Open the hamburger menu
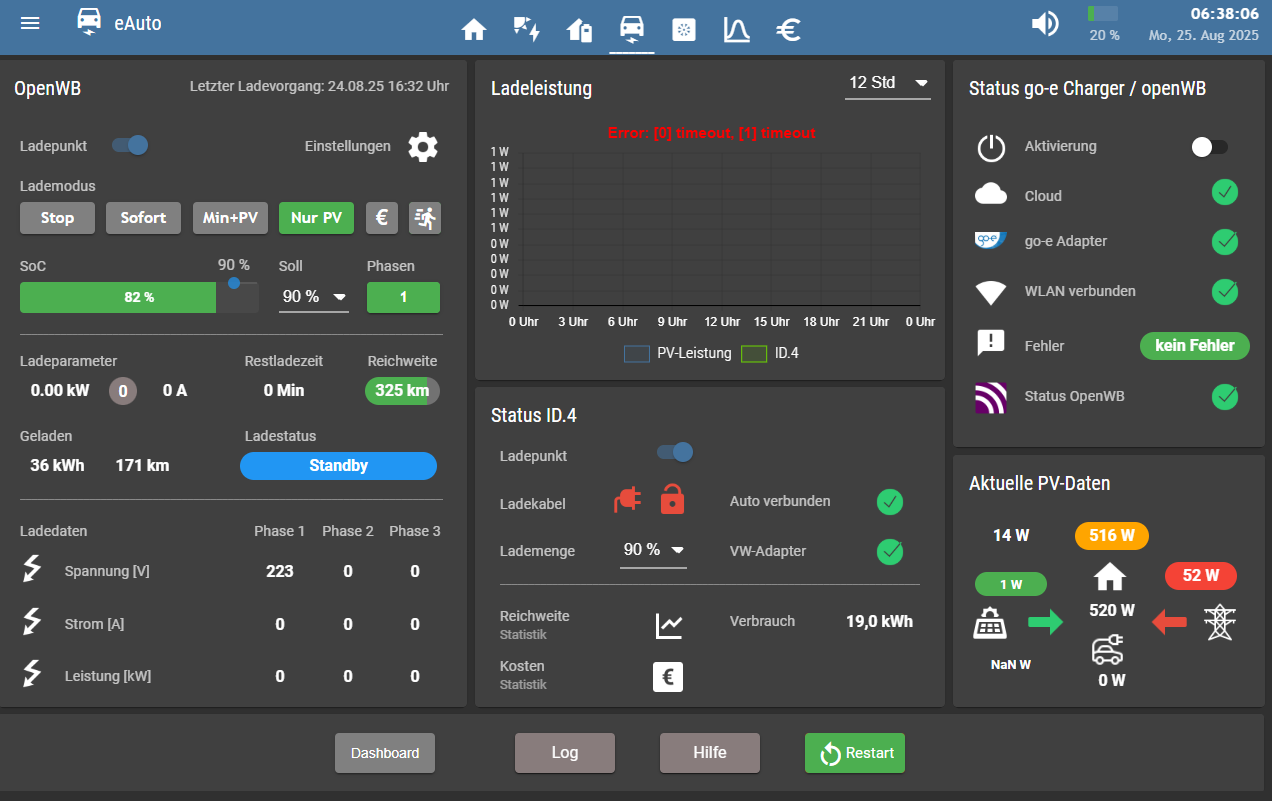This screenshot has height=801, width=1272. [x=30, y=23]
